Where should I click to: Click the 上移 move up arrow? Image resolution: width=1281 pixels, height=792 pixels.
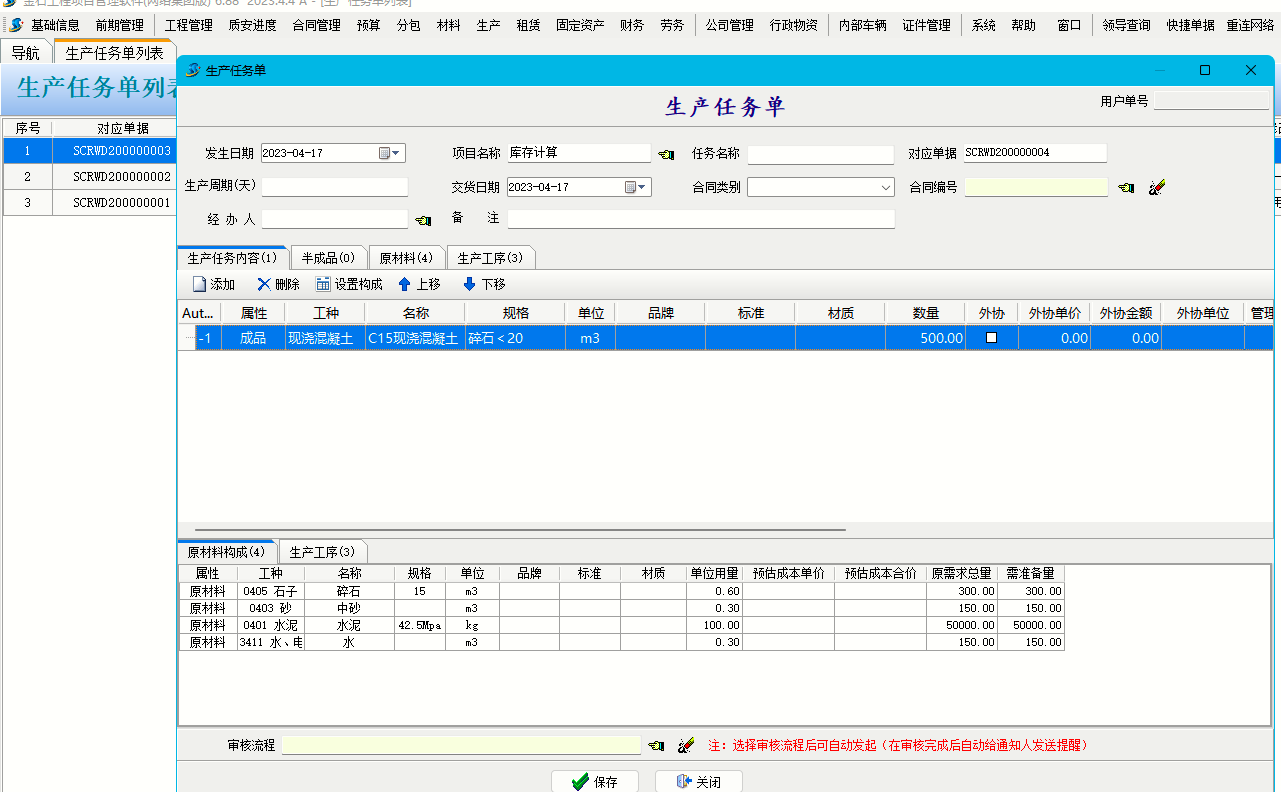(405, 285)
